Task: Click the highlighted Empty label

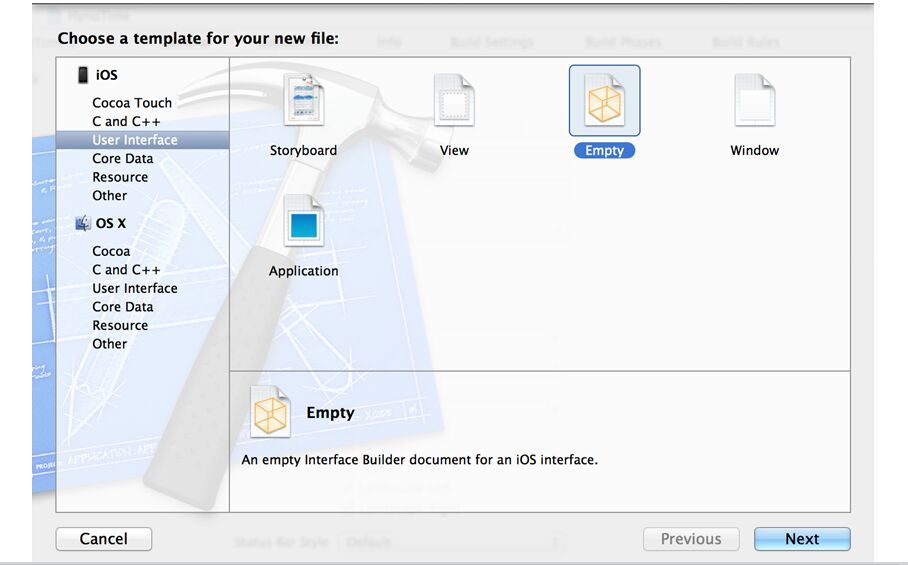Action: [604, 150]
